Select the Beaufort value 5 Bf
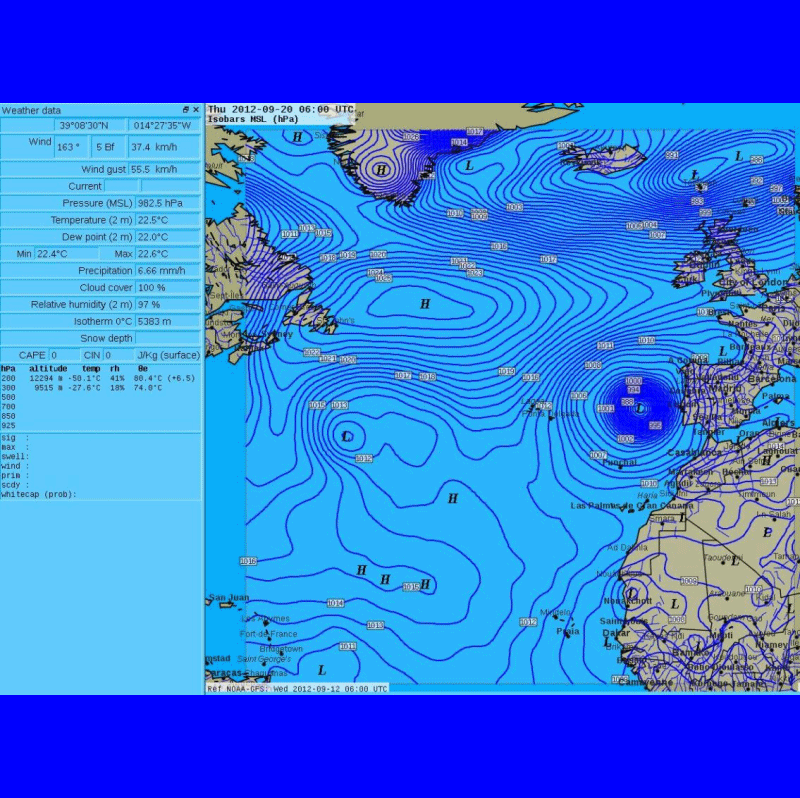The image size is (800, 798). (107, 146)
